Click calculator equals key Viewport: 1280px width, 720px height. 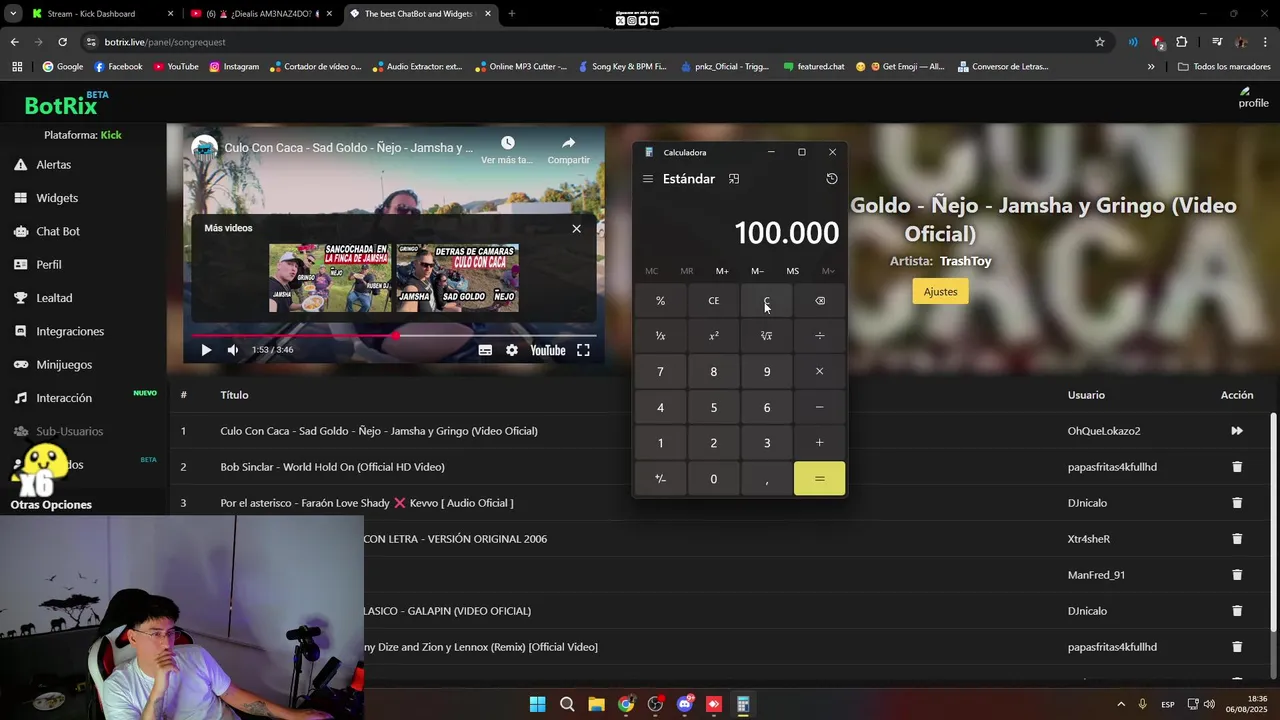pos(820,479)
